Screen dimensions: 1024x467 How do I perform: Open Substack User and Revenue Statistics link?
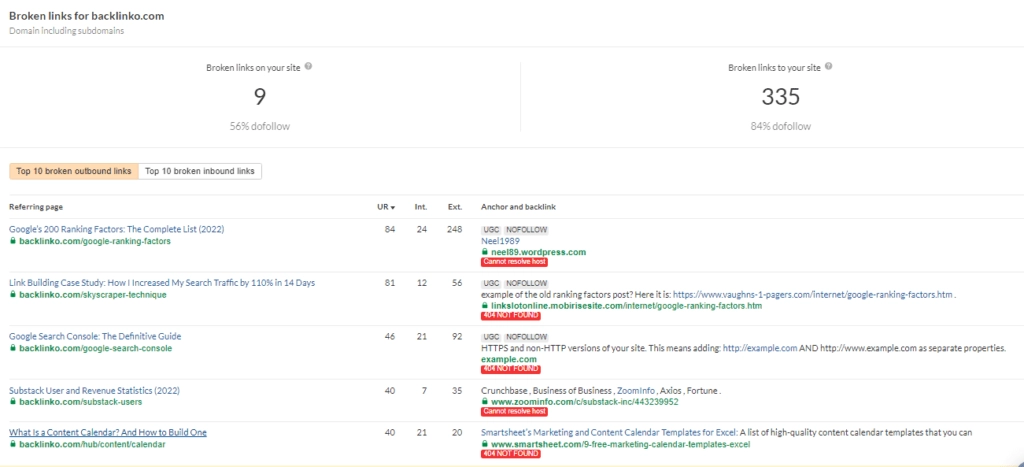(94, 390)
